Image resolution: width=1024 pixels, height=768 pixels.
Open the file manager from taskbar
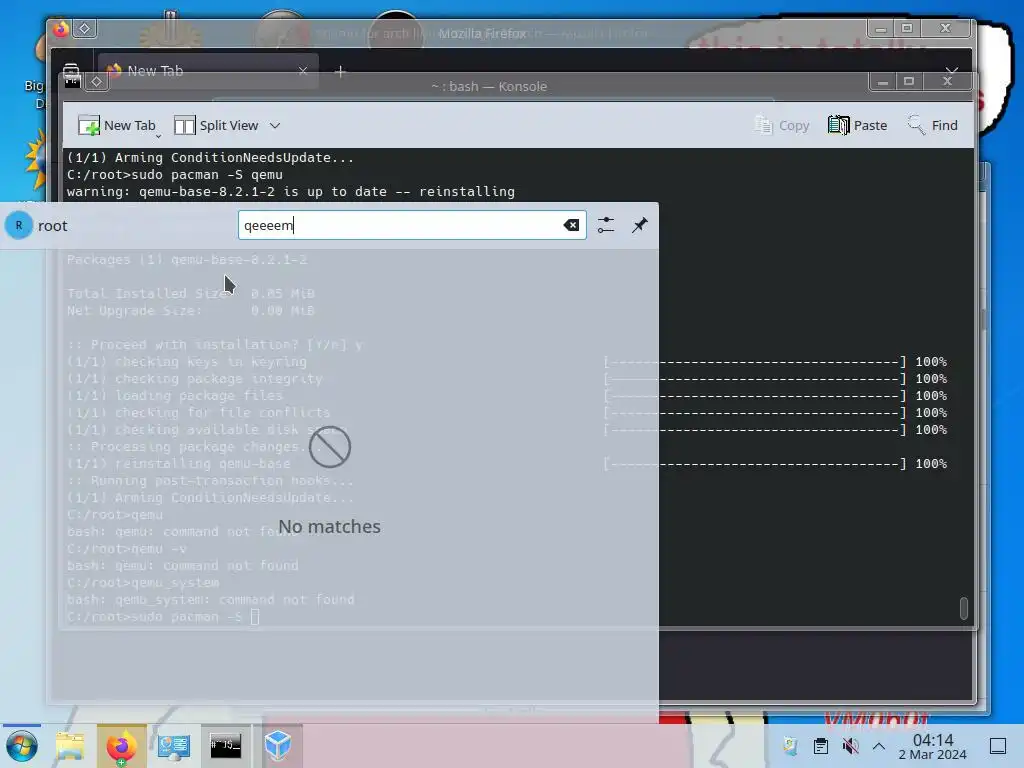(x=70, y=746)
